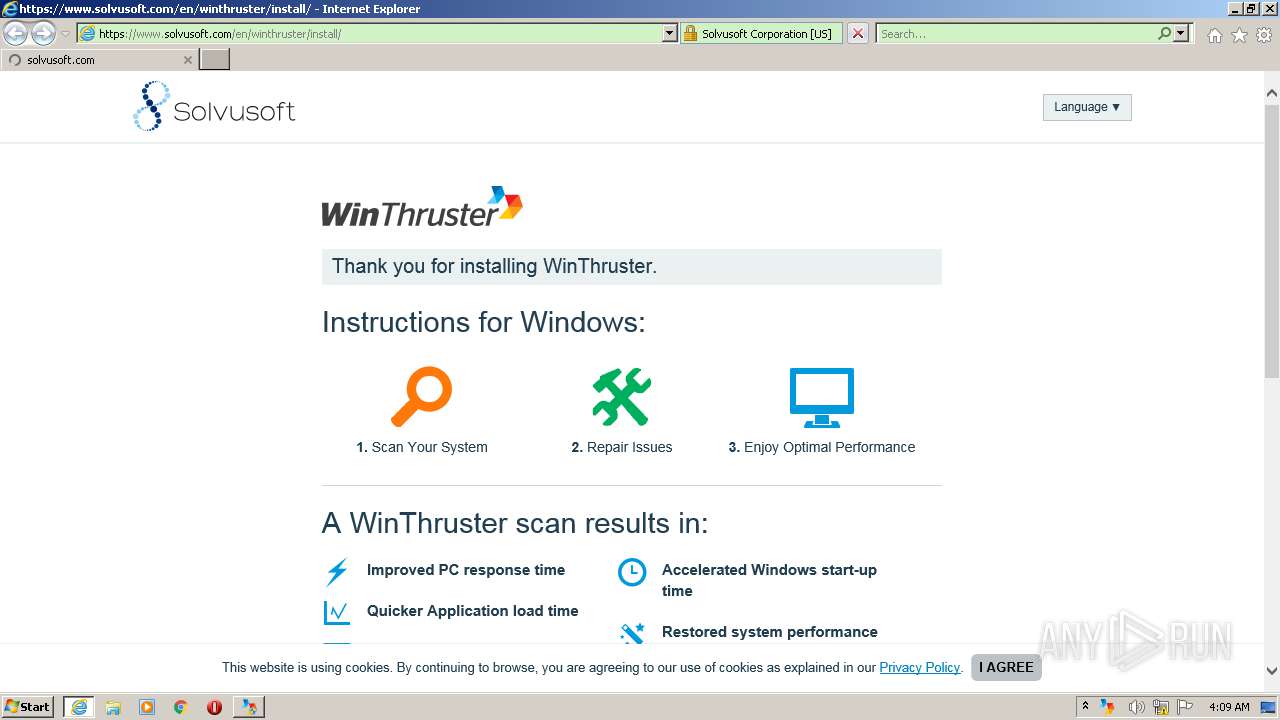Image resolution: width=1280 pixels, height=720 pixels.
Task: Open the WinThruster taskbar button
Action: 248,706
